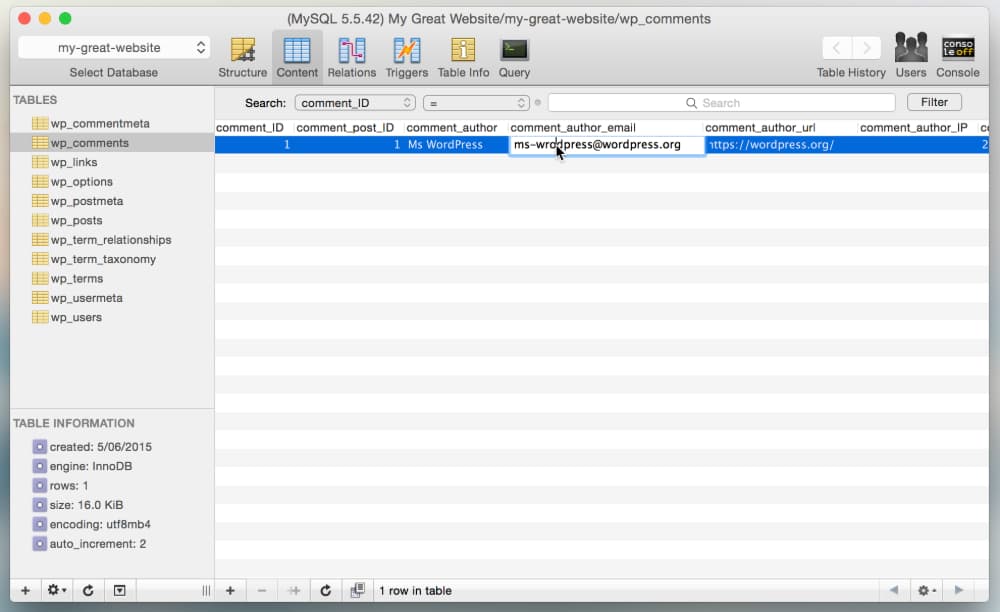Open the table actions gear menu
The width and height of the screenshot is (1000, 612).
click(x=56, y=590)
